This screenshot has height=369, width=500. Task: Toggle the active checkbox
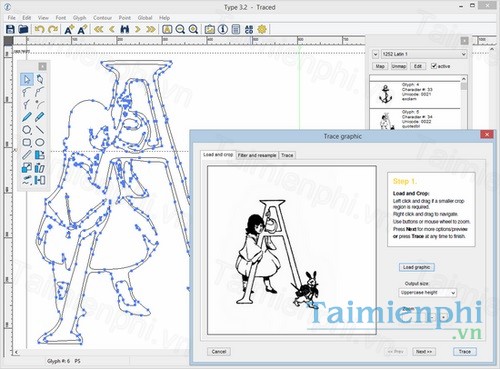(434, 66)
